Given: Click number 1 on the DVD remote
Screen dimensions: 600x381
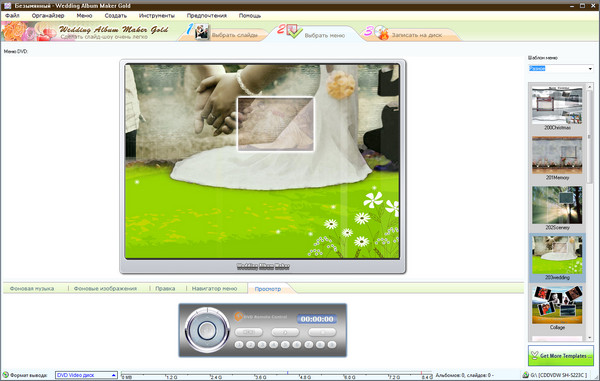Looking at the screenshot, I should tap(239, 345).
